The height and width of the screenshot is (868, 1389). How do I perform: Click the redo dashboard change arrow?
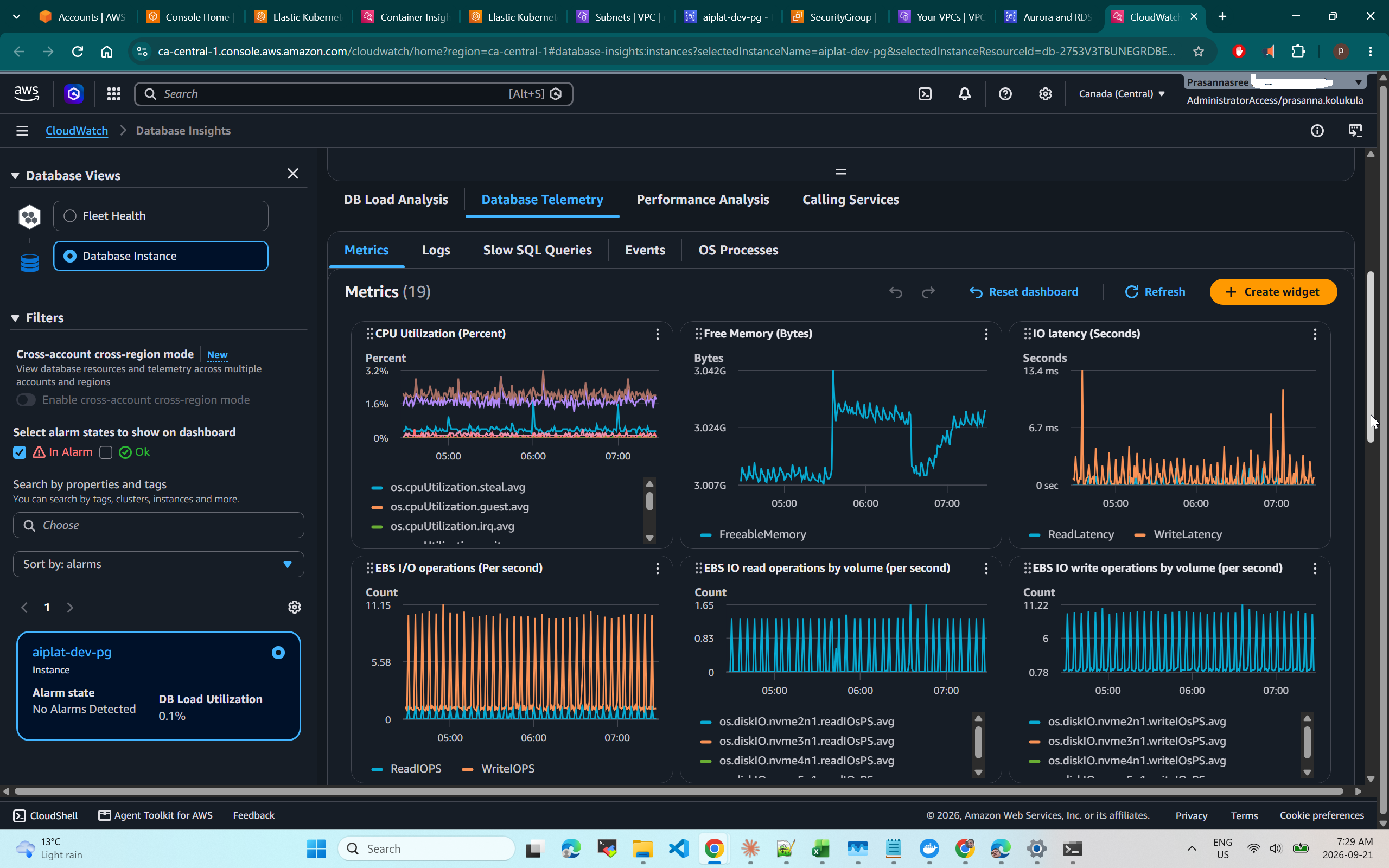tap(928, 292)
